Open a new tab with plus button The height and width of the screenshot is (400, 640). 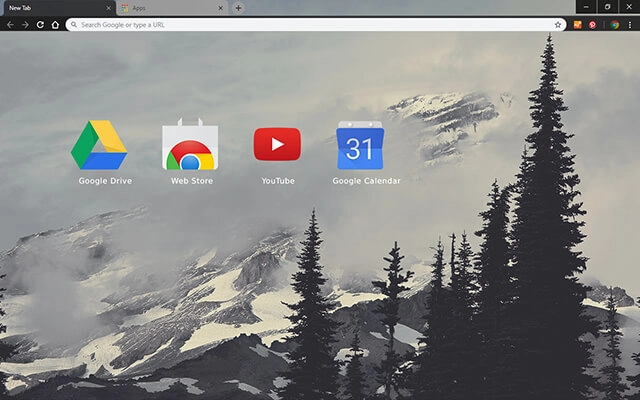238,8
